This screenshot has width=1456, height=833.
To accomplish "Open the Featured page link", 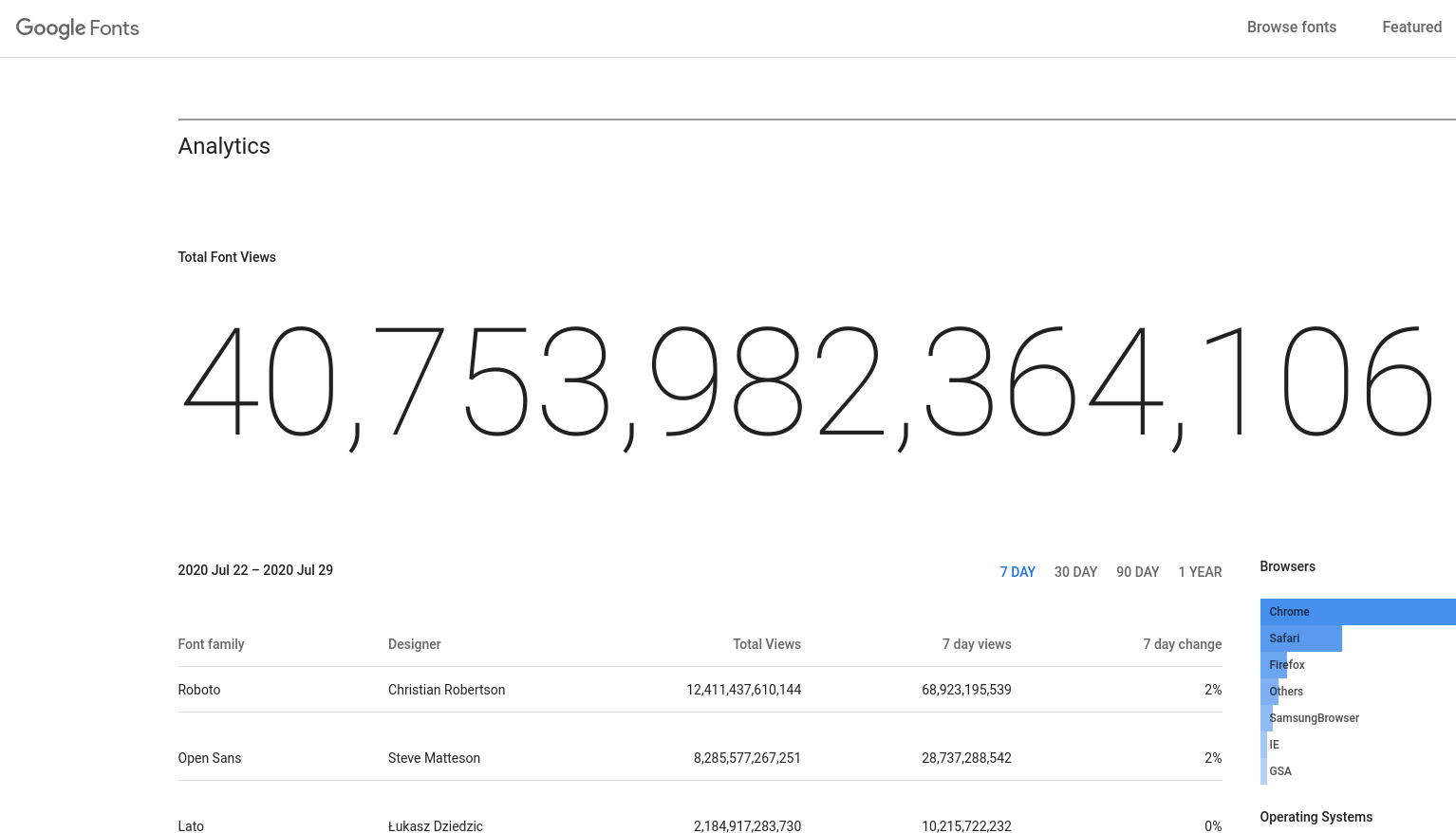I will tap(1411, 28).
